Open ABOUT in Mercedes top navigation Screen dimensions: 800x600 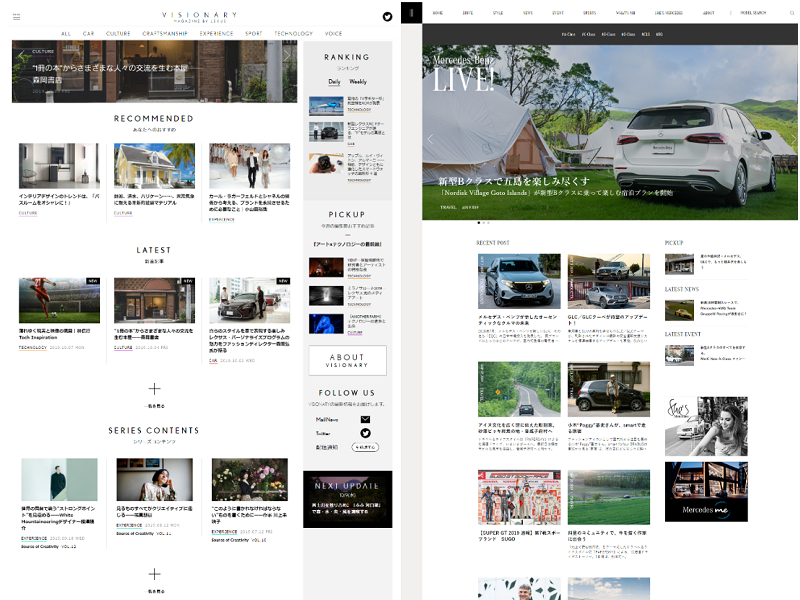709,13
